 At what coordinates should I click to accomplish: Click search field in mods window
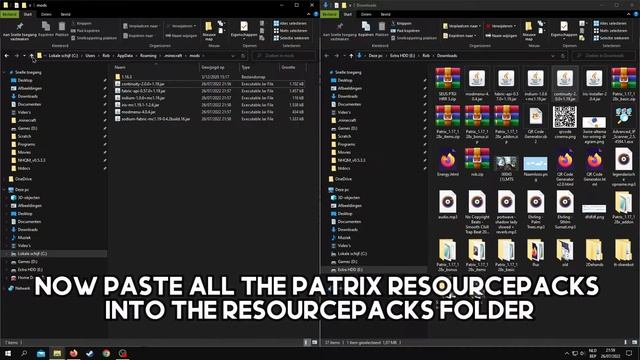pyautogui.click(x=284, y=56)
